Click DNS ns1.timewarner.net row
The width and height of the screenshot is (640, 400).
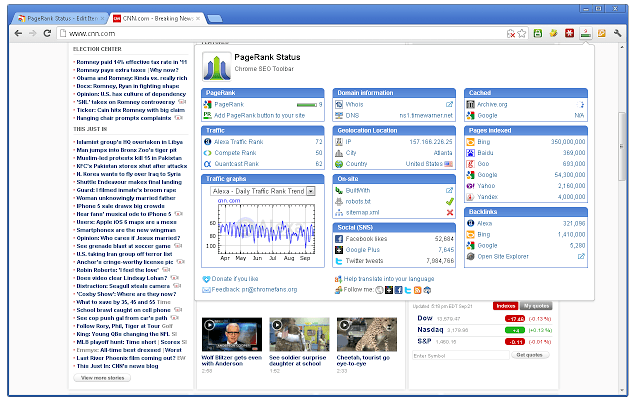394,116
